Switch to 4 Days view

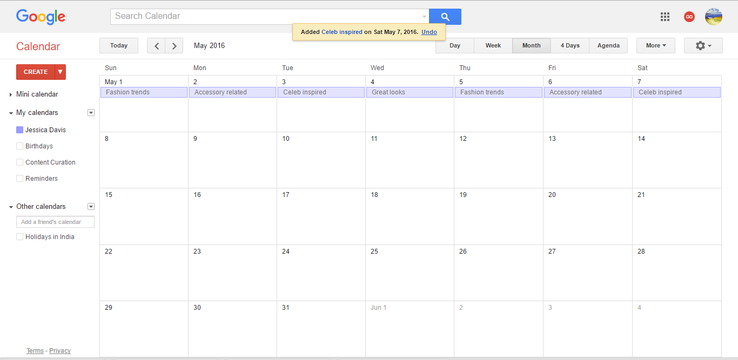point(570,46)
